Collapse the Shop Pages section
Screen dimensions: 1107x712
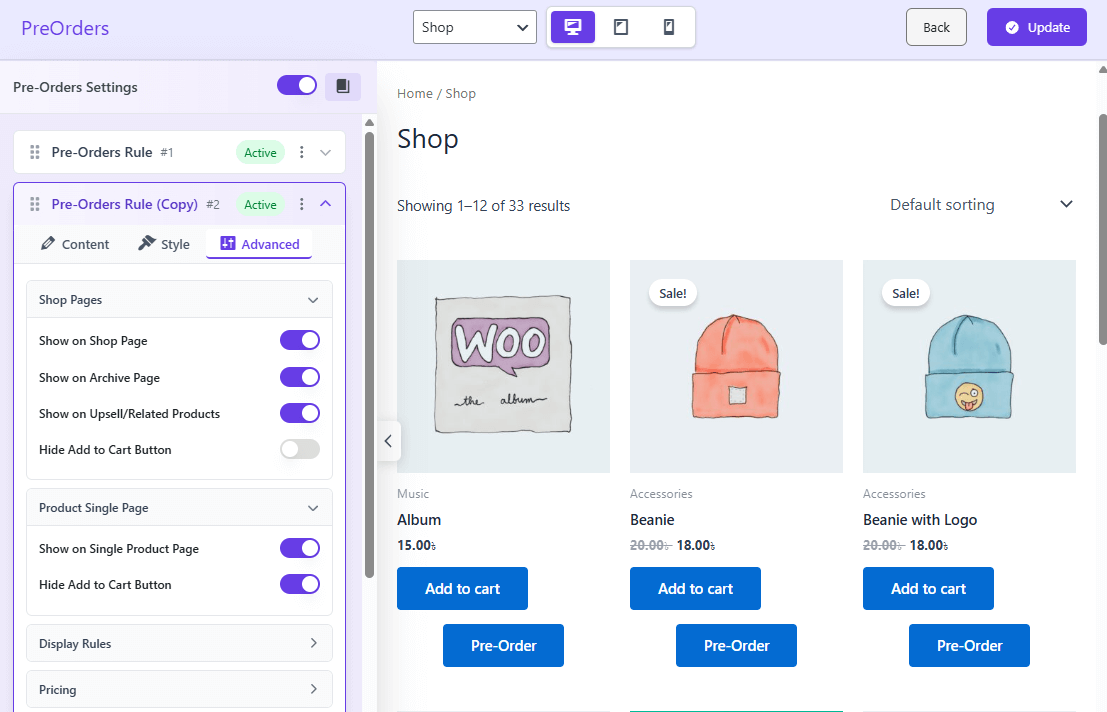[179, 300]
